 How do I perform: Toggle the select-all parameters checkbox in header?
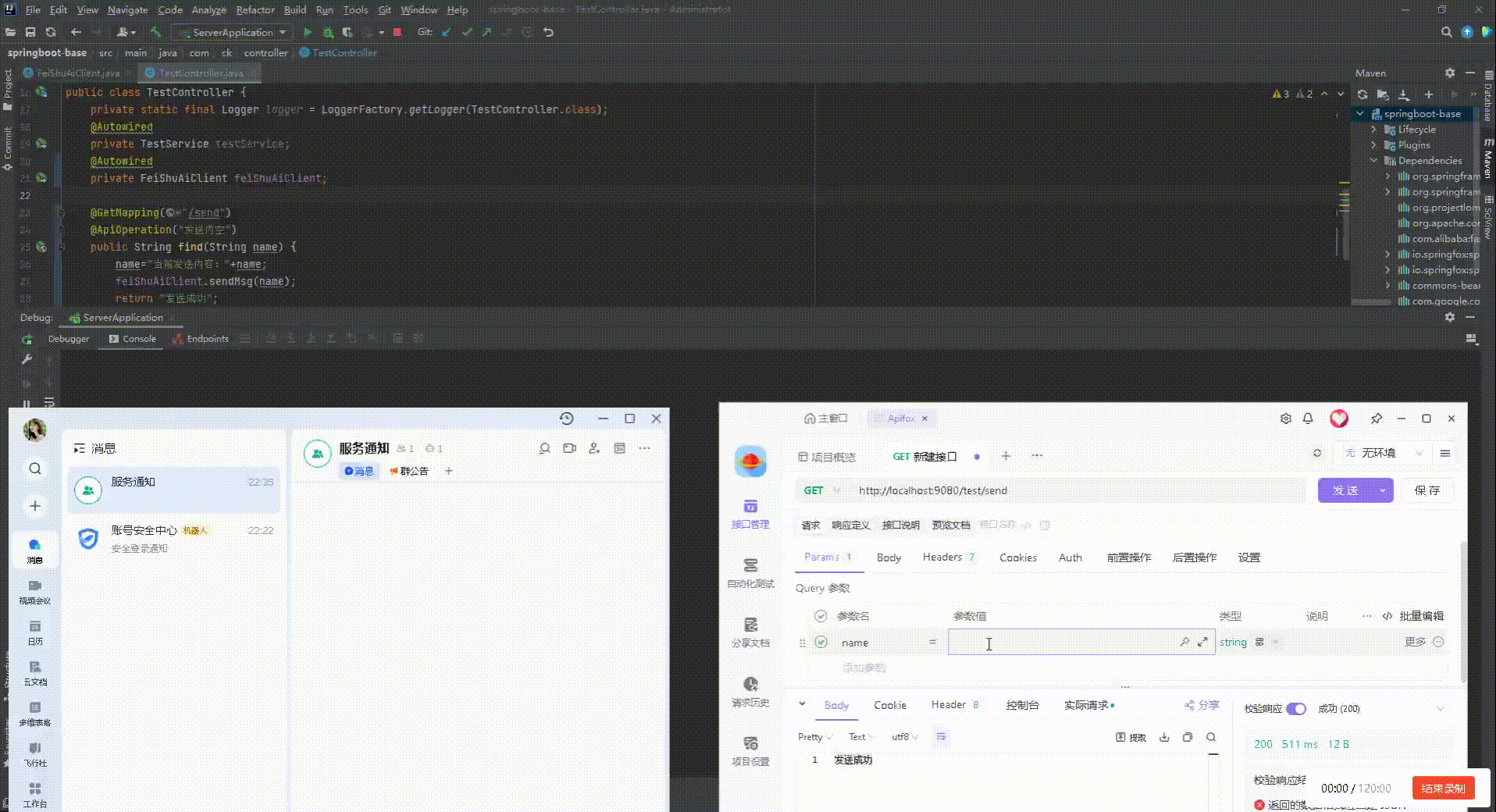point(821,616)
